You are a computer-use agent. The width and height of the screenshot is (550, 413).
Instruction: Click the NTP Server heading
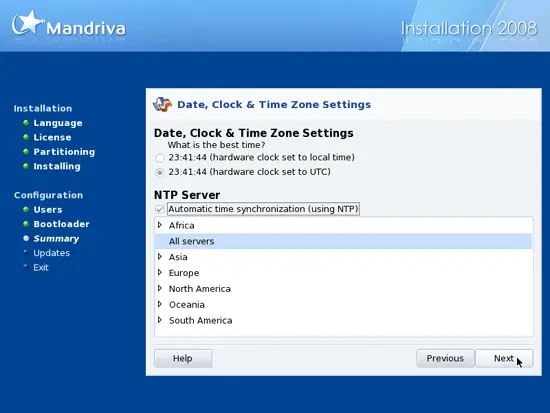point(187,195)
